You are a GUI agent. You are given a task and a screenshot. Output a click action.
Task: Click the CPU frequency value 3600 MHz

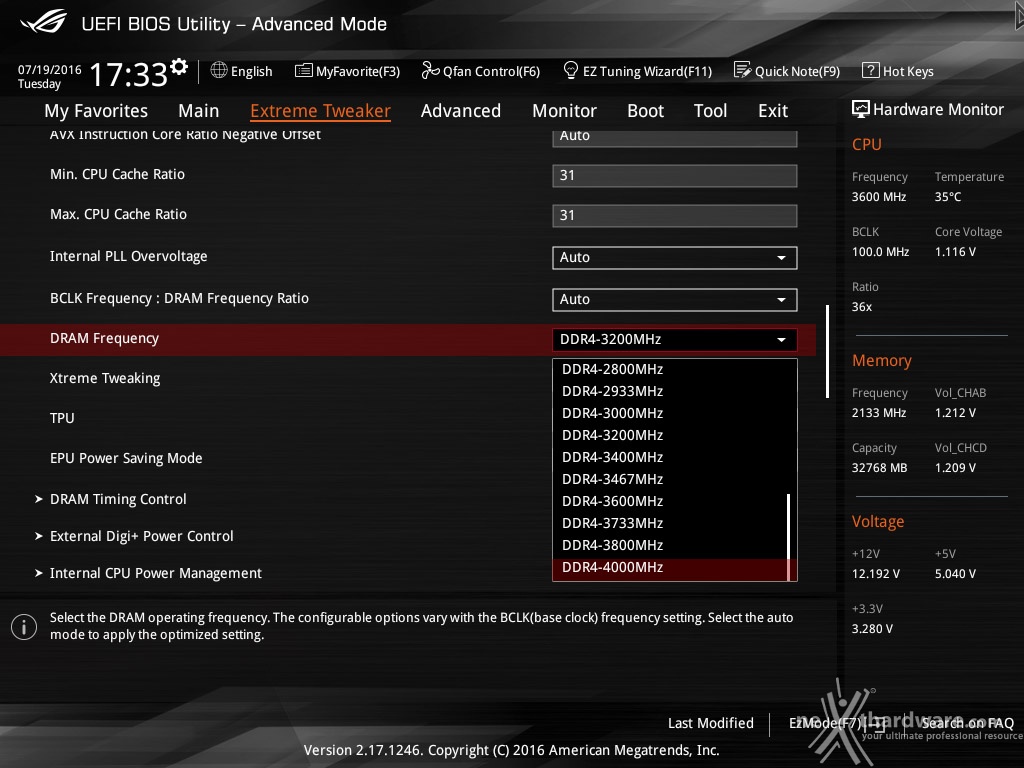(878, 197)
